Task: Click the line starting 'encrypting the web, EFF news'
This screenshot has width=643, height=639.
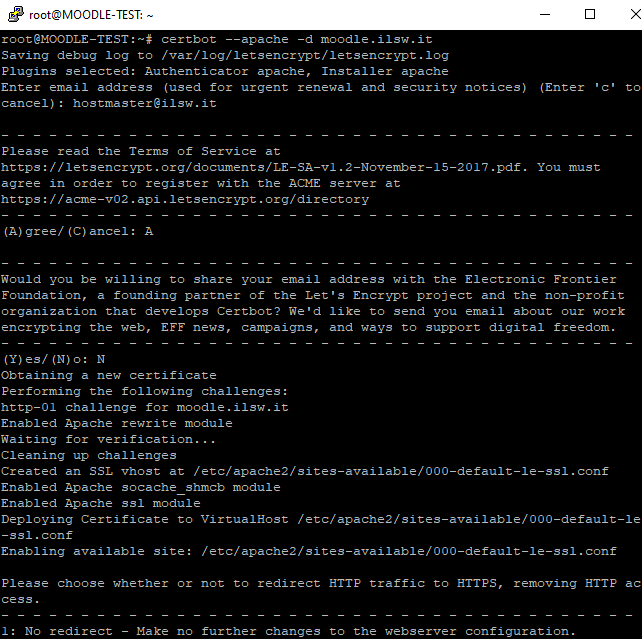Action: click(x=308, y=327)
